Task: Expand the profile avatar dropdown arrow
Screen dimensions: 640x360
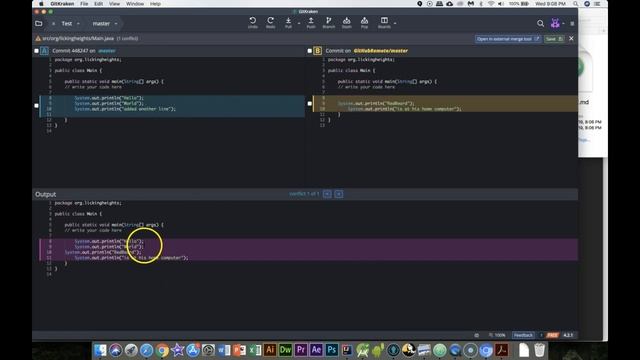Action: click(563, 24)
